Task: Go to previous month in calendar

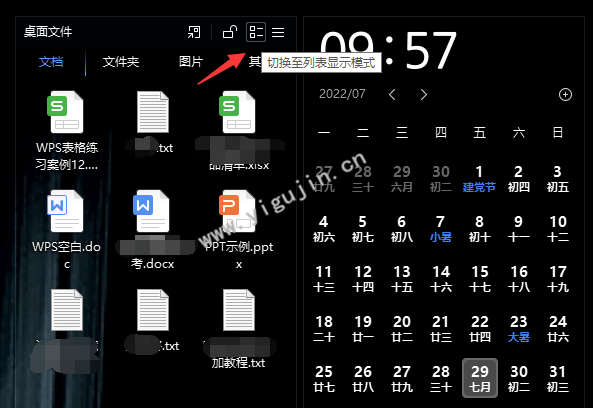Action: coord(392,95)
